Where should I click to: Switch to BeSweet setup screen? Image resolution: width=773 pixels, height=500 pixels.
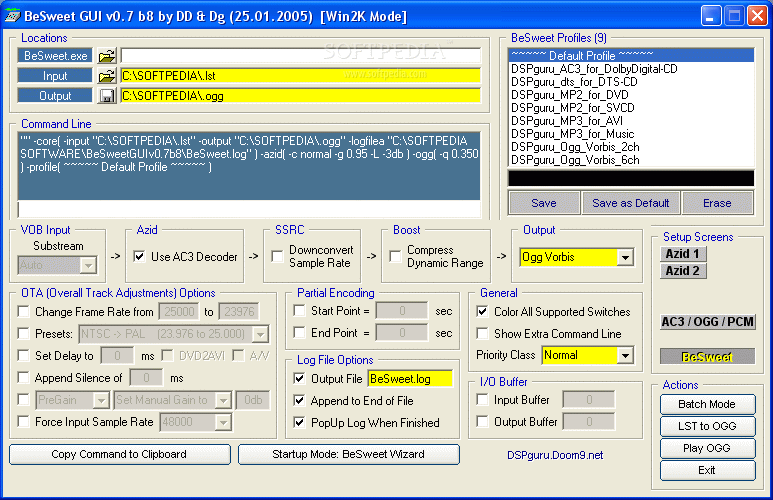pos(707,357)
